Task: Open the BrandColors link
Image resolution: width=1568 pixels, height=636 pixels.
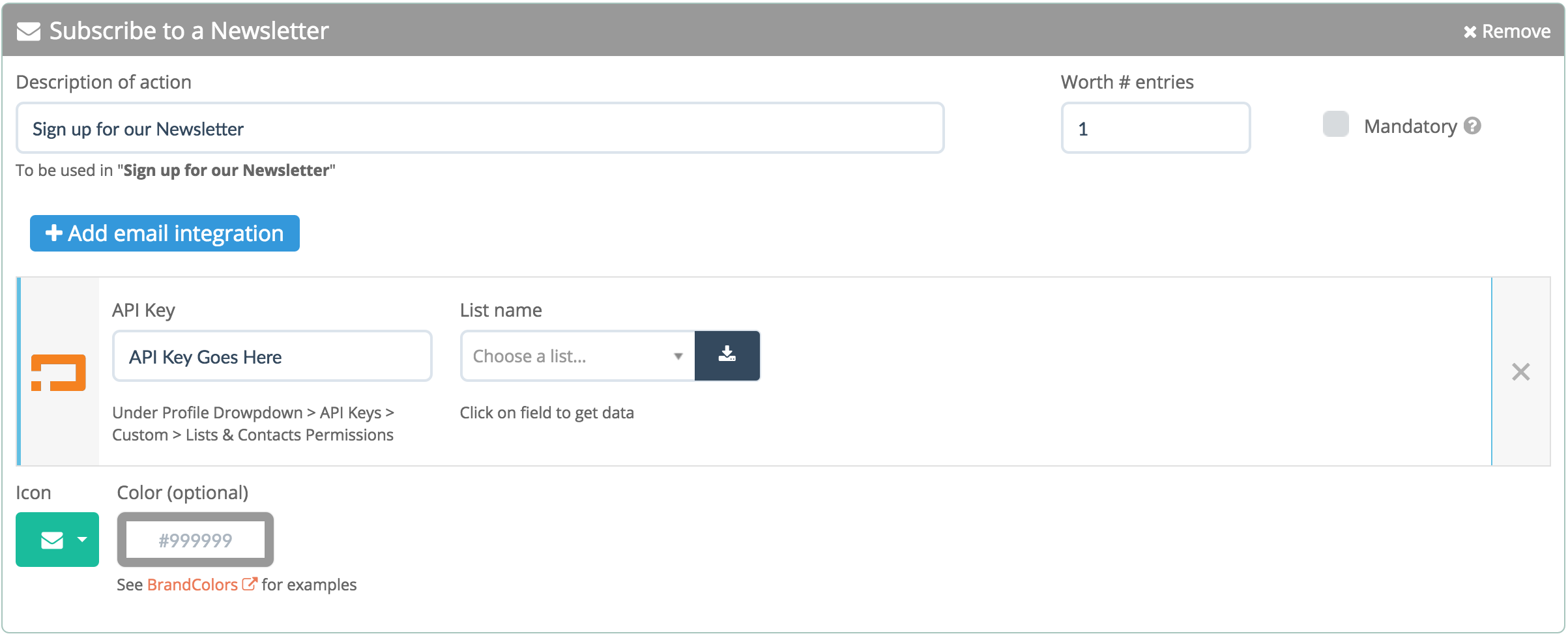Action: click(192, 585)
